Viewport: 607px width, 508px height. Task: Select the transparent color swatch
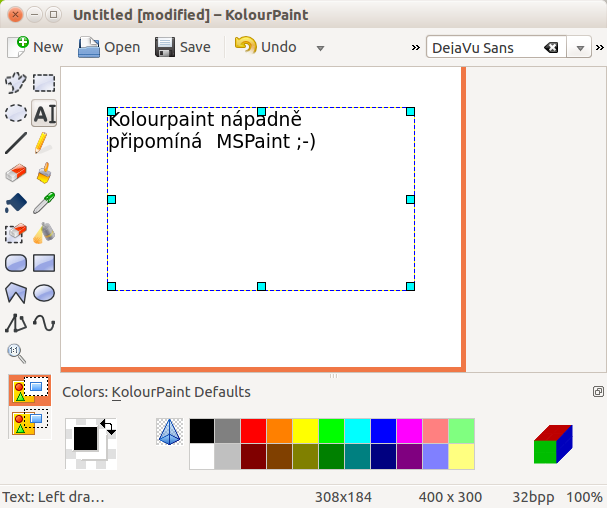point(170,432)
